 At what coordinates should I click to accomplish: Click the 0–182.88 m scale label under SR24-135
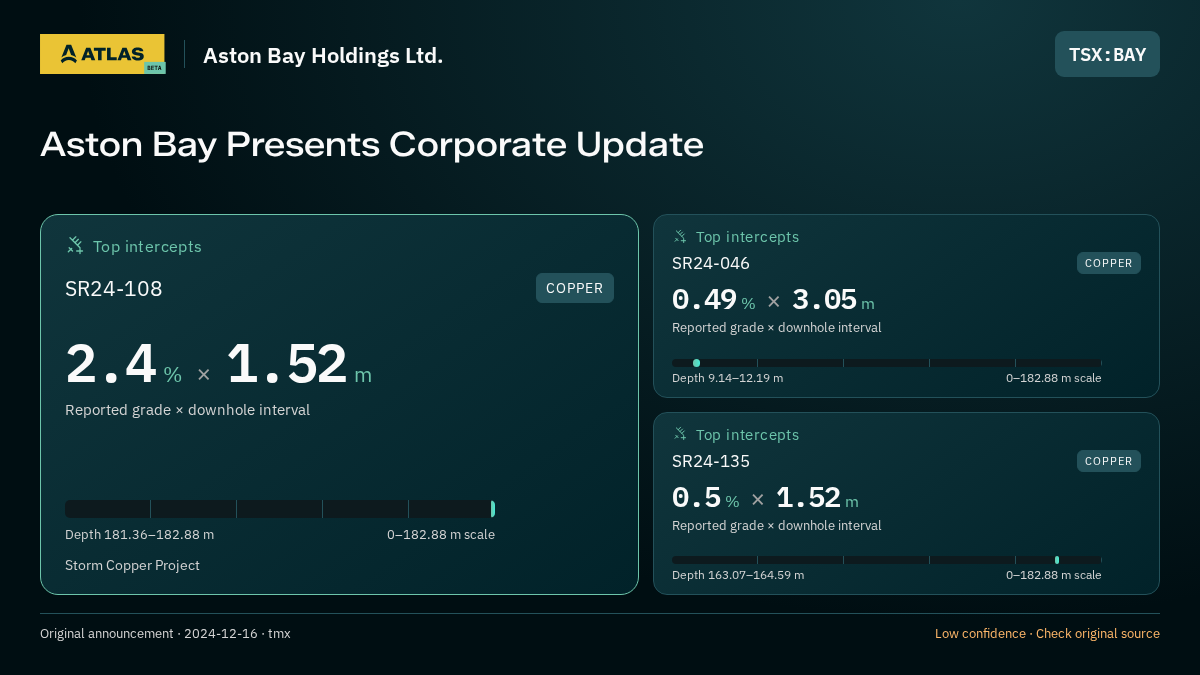(1053, 575)
